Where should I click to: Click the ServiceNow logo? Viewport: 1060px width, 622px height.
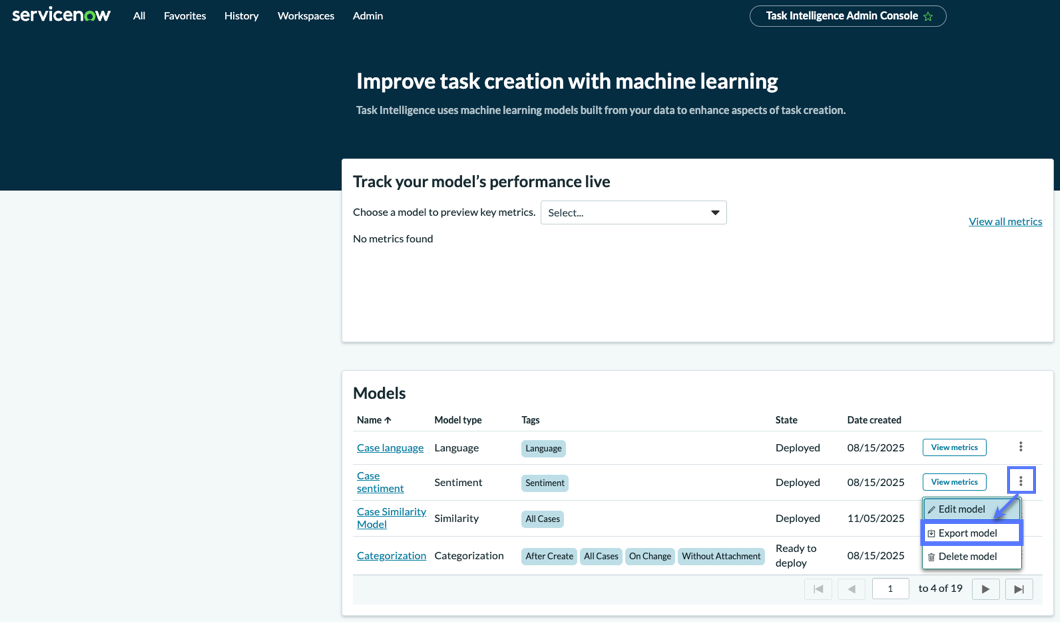coord(61,15)
